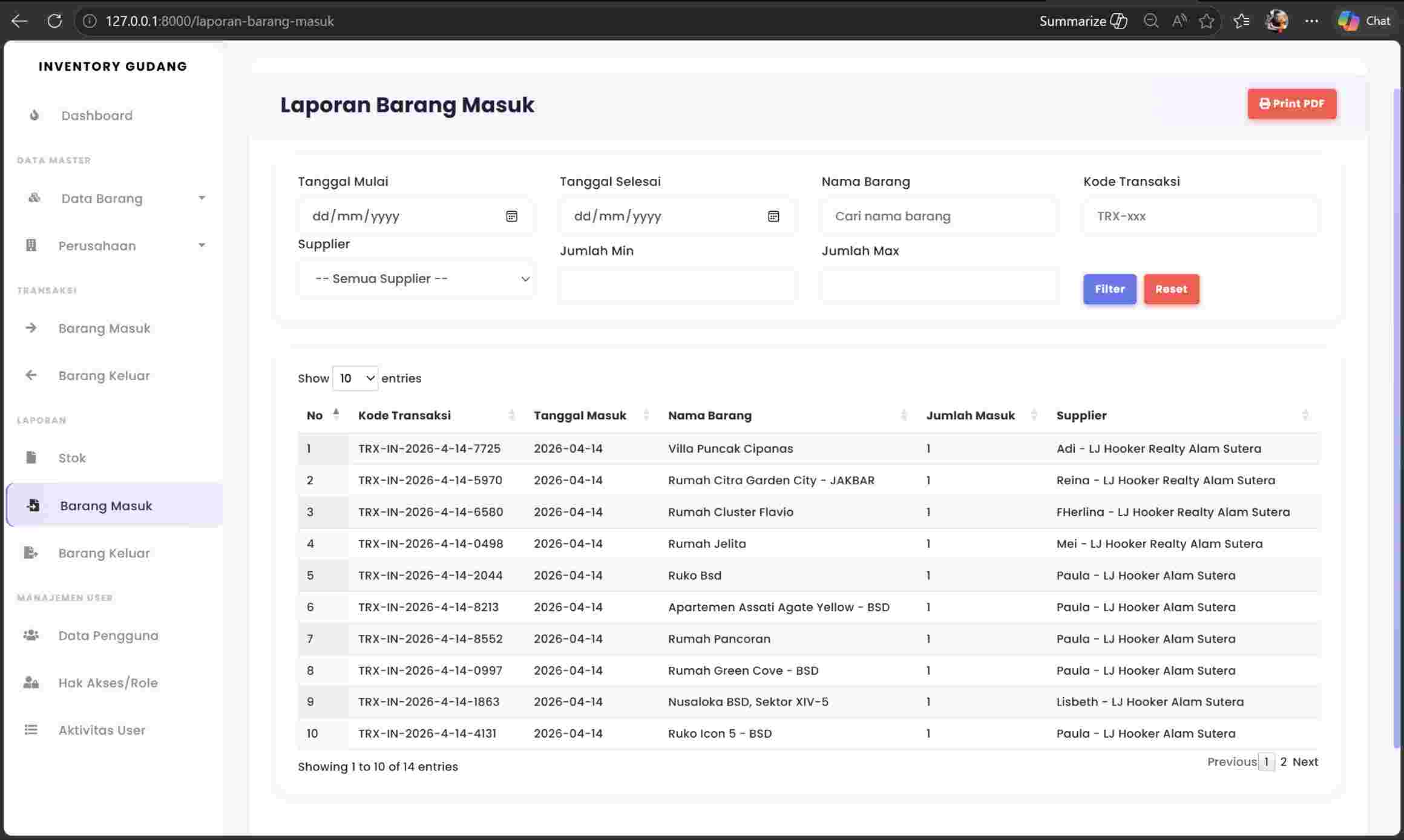Click the Nama Barang search field

pos(939,216)
